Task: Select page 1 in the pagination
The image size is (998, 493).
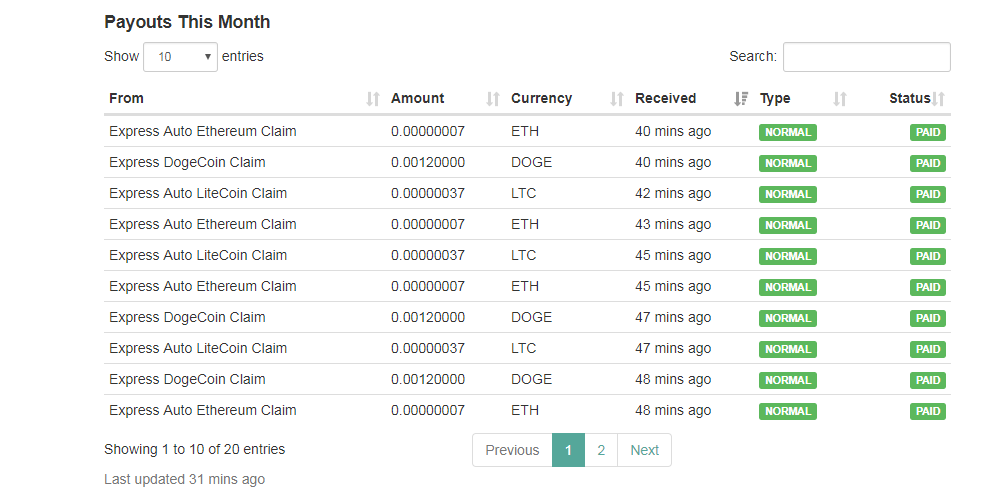Action: tap(568, 450)
